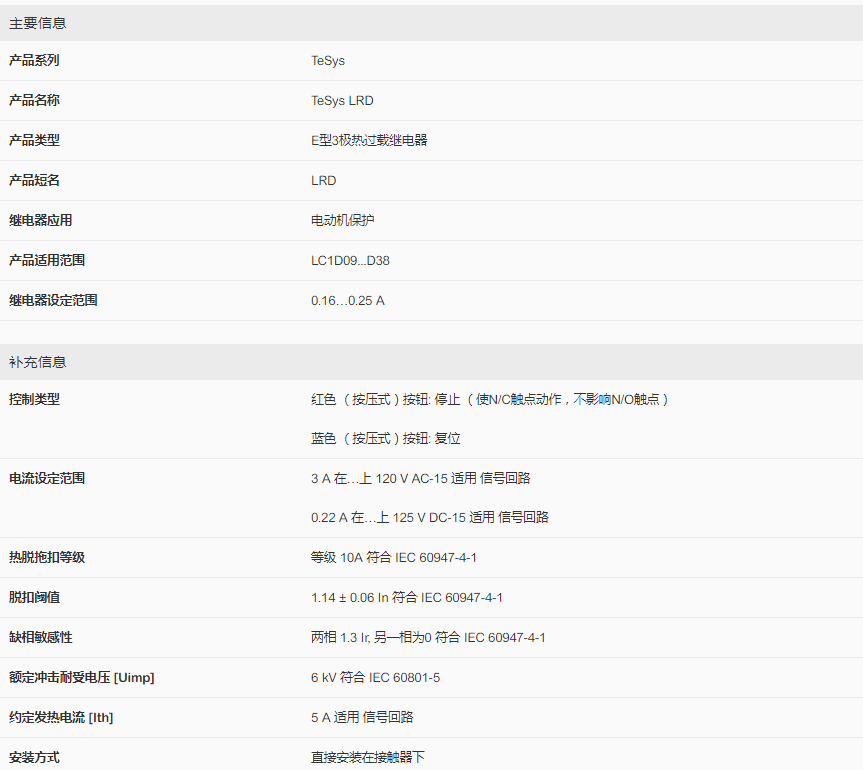Select the 5 A 适用 信号回路 value
863x770 pixels.
coord(362,717)
